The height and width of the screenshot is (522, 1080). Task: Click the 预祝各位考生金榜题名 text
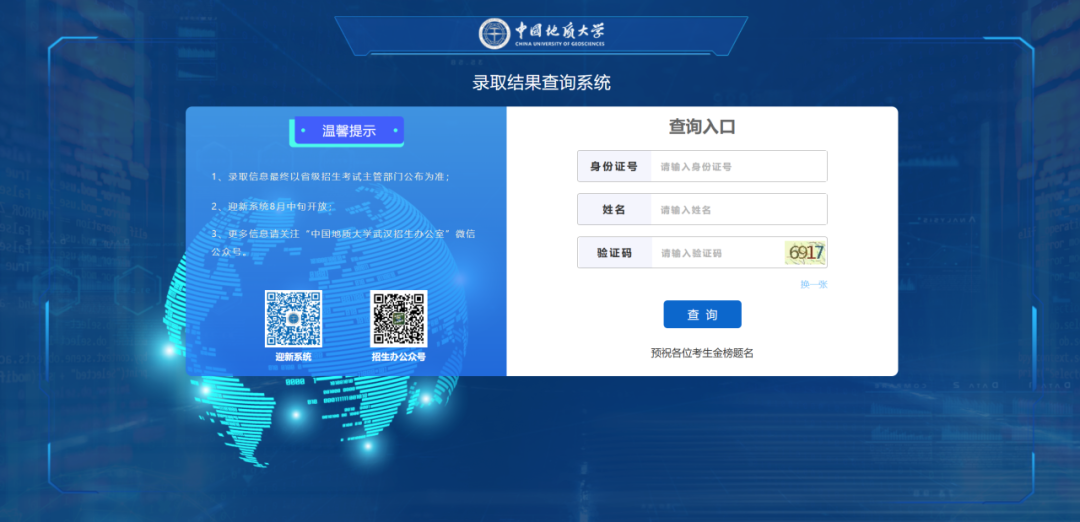703,353
